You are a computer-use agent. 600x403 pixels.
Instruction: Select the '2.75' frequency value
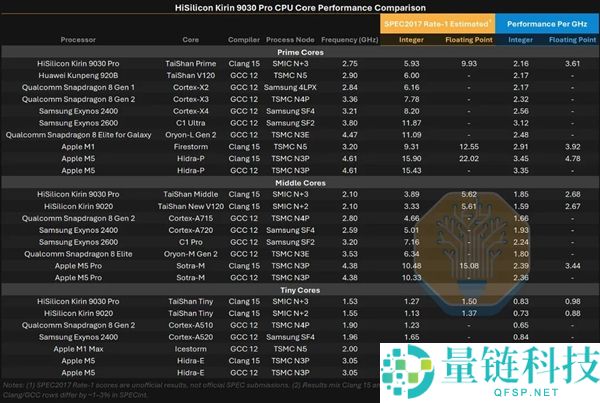coord(350,64)
